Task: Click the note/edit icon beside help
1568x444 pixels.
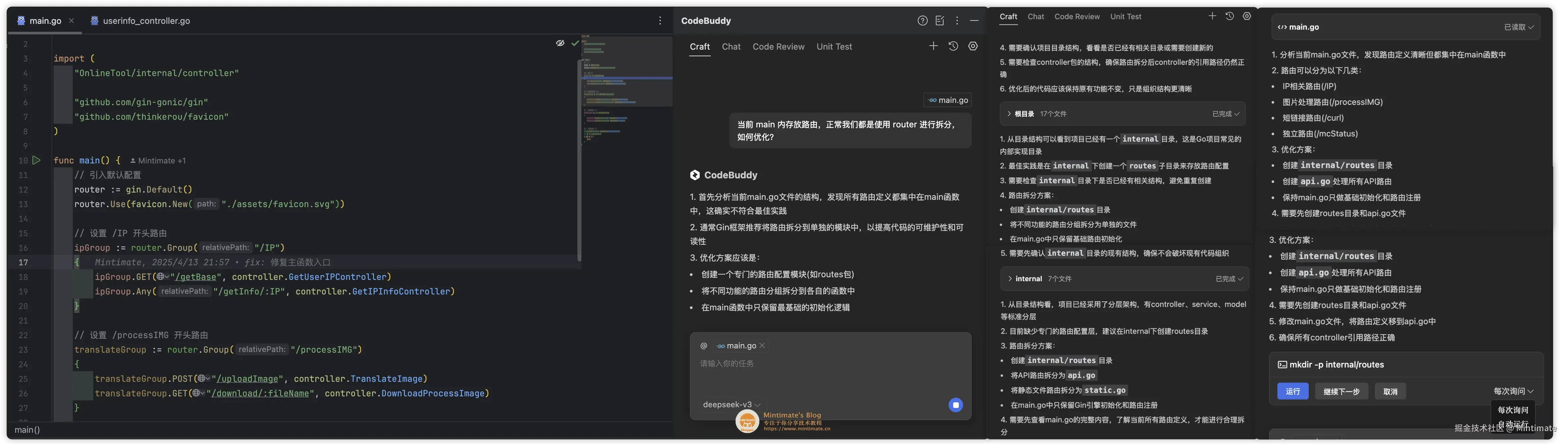Action: click(x=939, y=21)
